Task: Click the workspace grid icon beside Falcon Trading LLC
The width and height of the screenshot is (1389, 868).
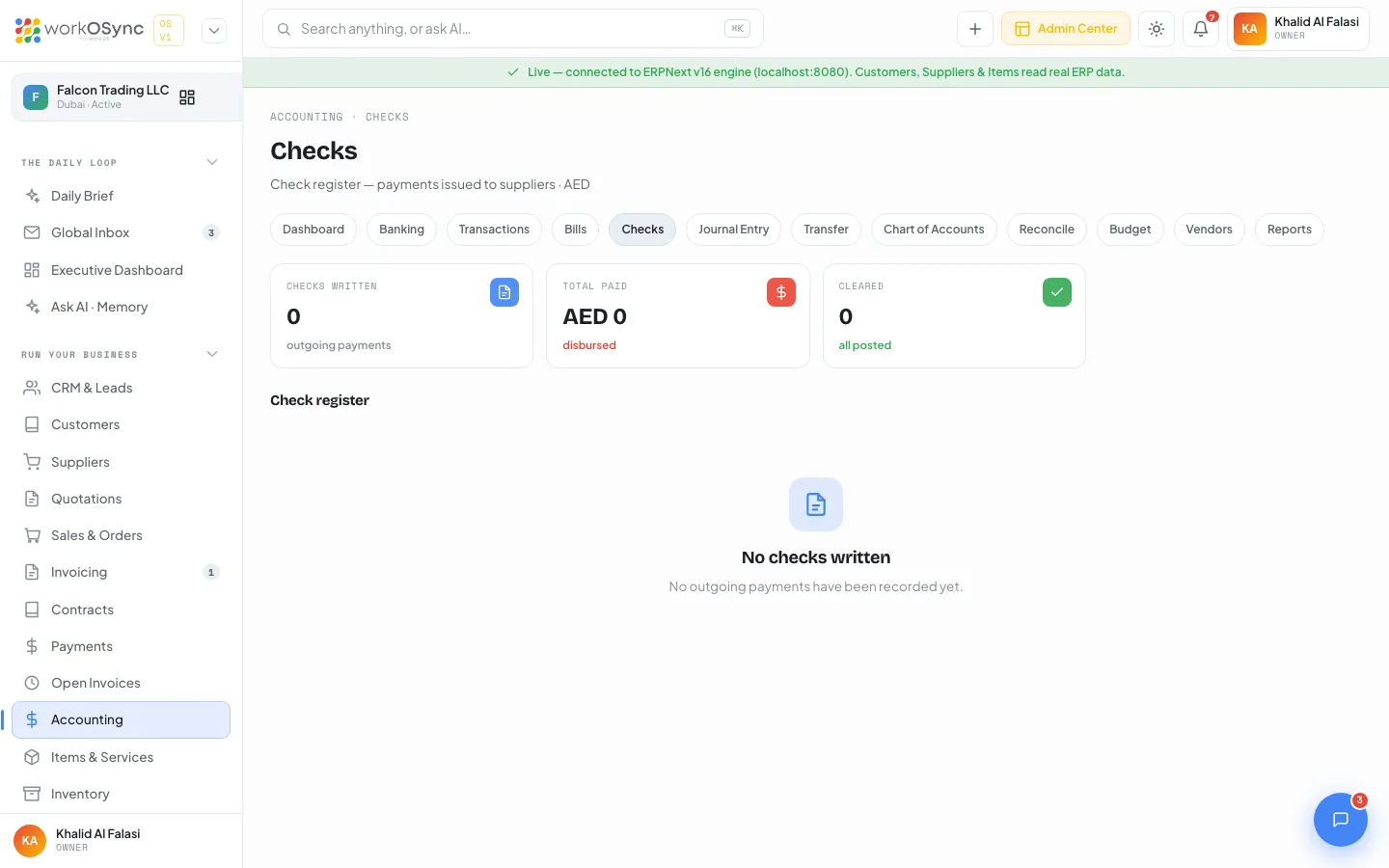Action: click(x=187, y=97)
